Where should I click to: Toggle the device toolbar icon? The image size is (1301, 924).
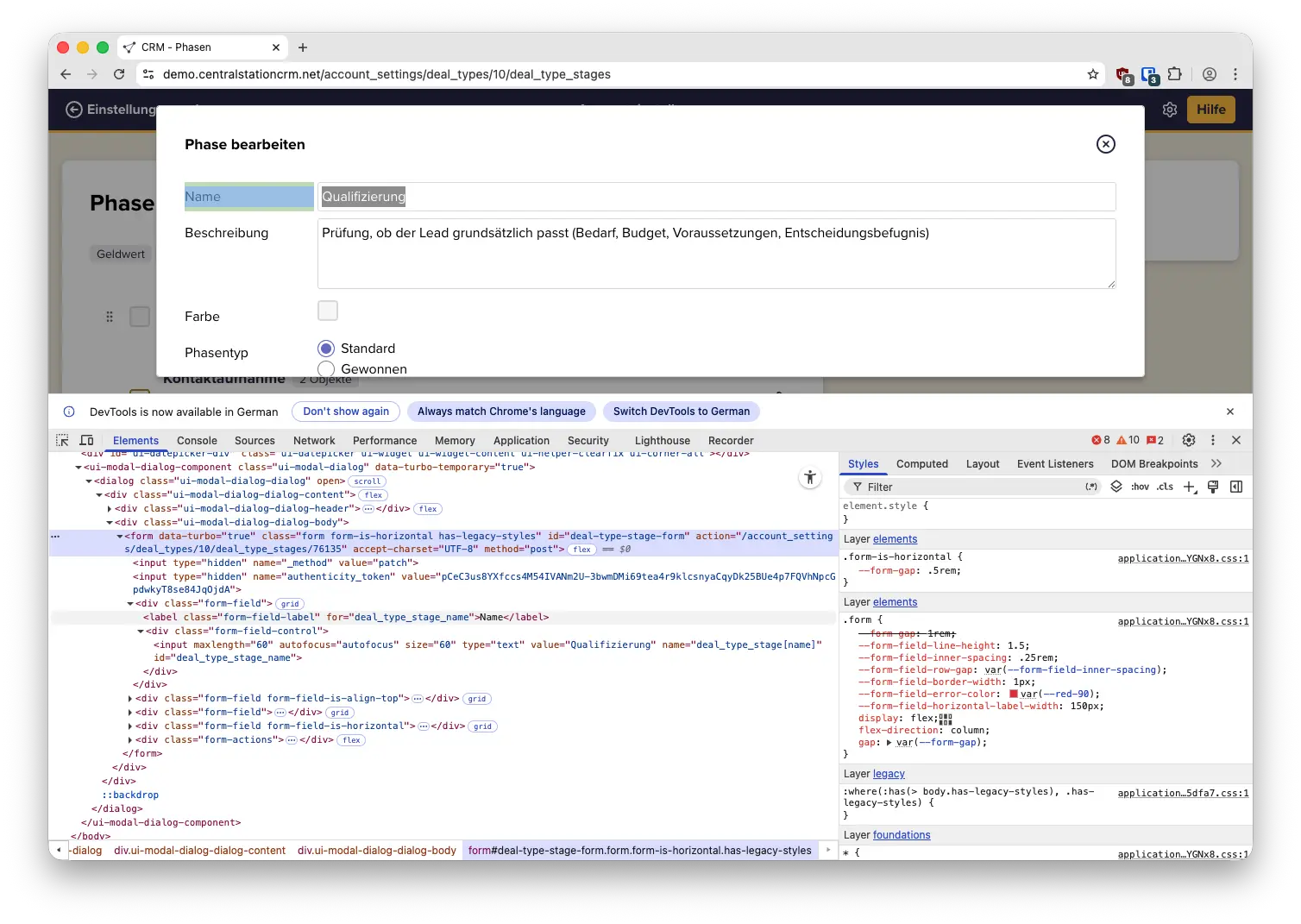86,440
